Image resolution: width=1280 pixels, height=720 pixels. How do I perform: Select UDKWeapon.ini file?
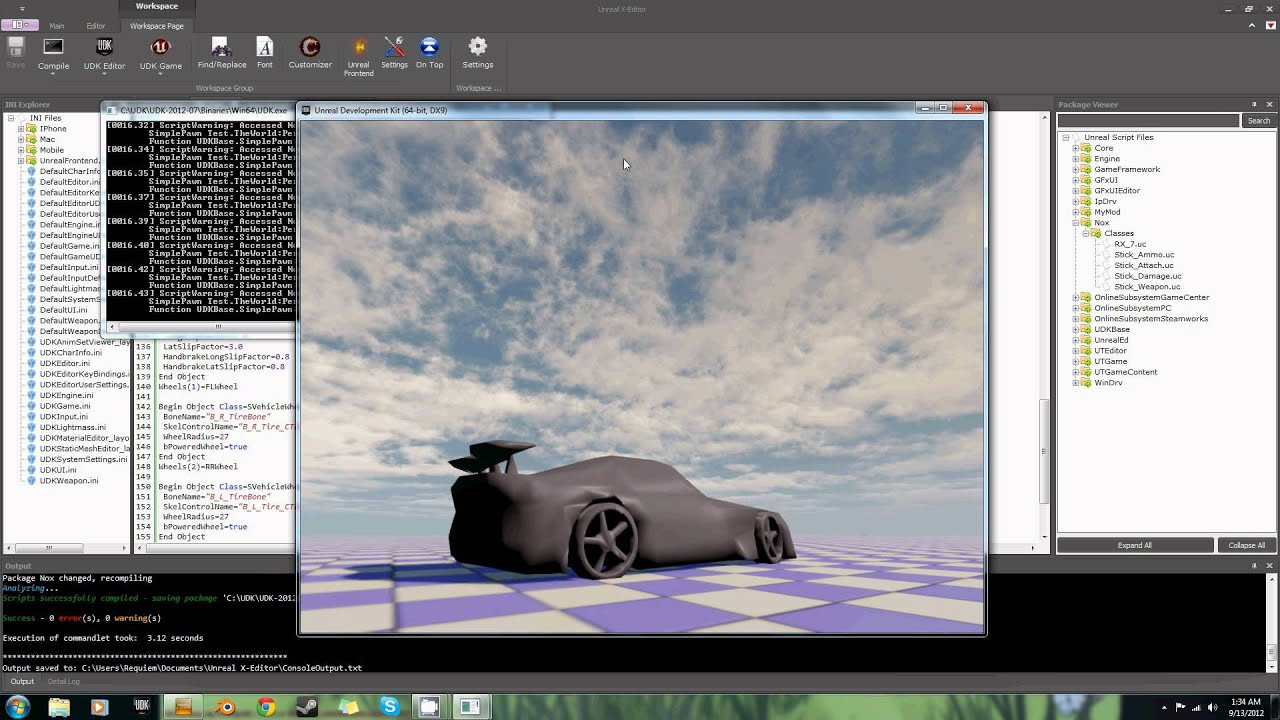[69, 481]
